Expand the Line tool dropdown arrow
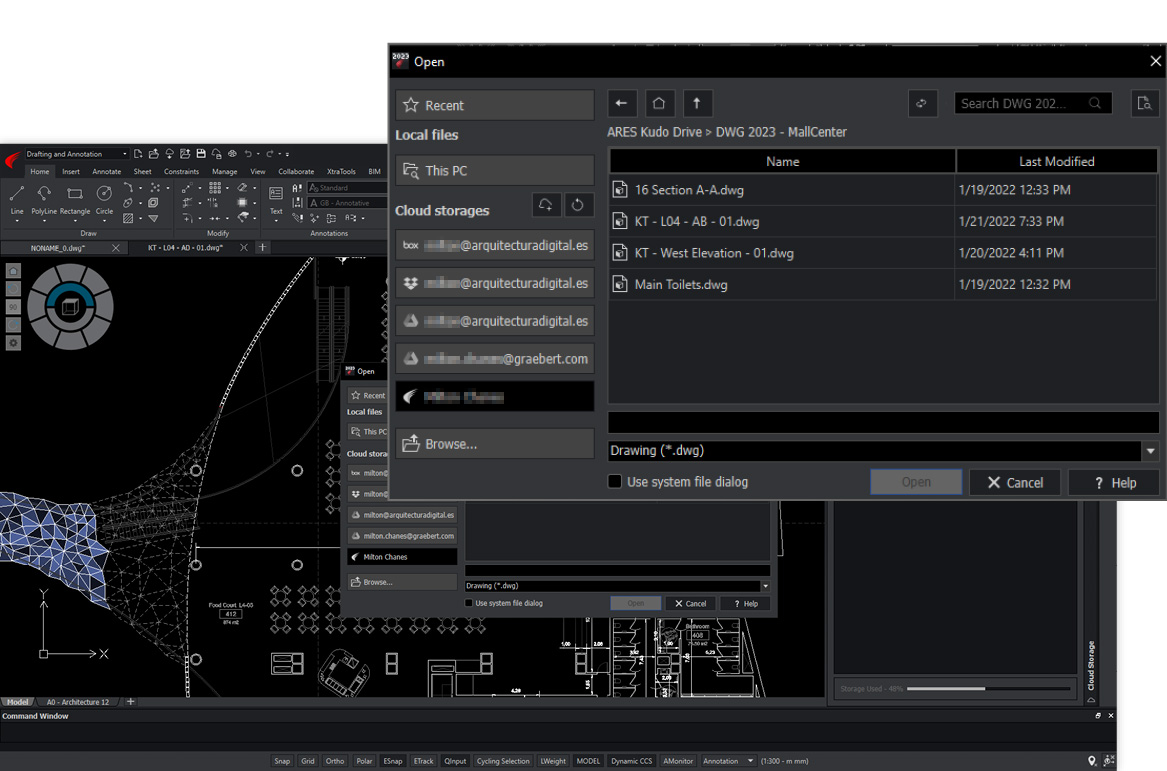The image size is (1167, 771). tap(16, 221)
